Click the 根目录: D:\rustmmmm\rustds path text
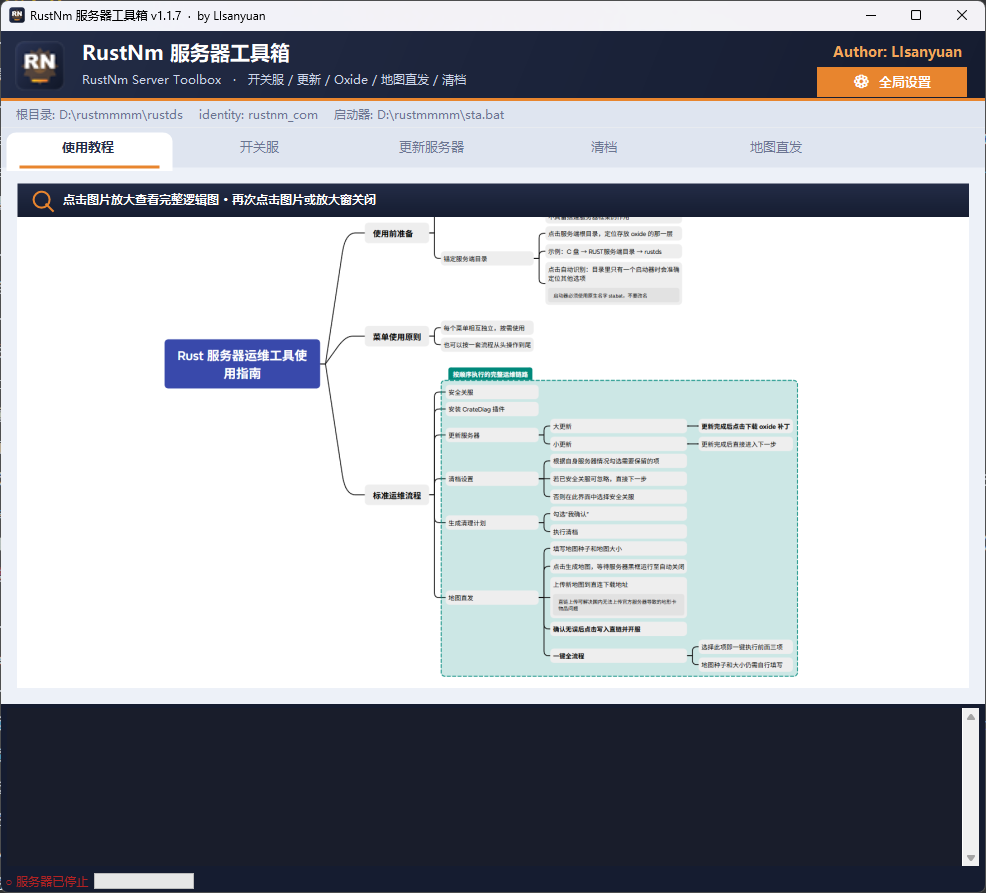Screen dimensions: 986x893 coord(99,115)
